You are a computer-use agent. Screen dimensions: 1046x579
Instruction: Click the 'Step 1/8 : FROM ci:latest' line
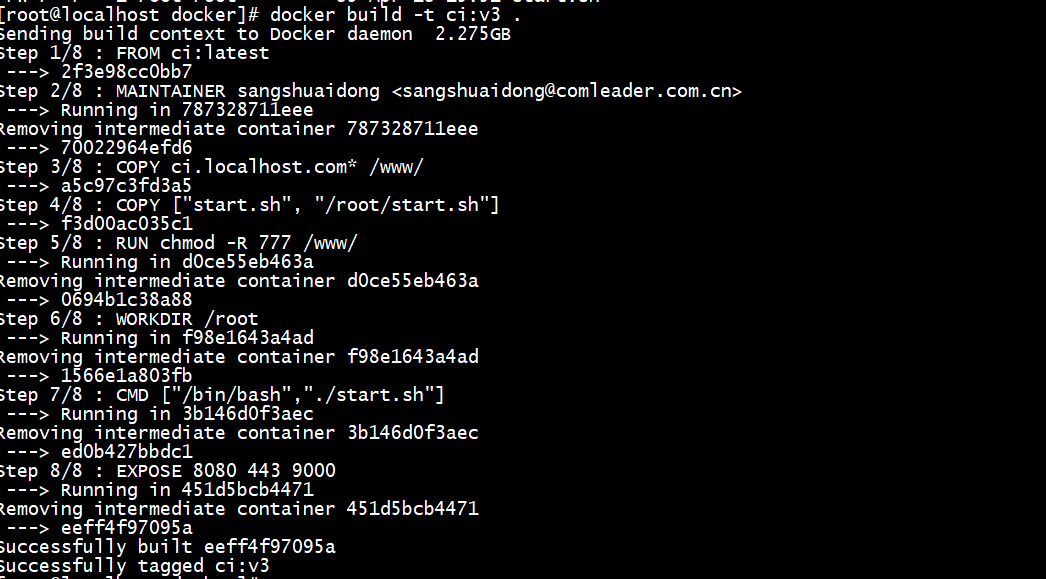[134, 53]
